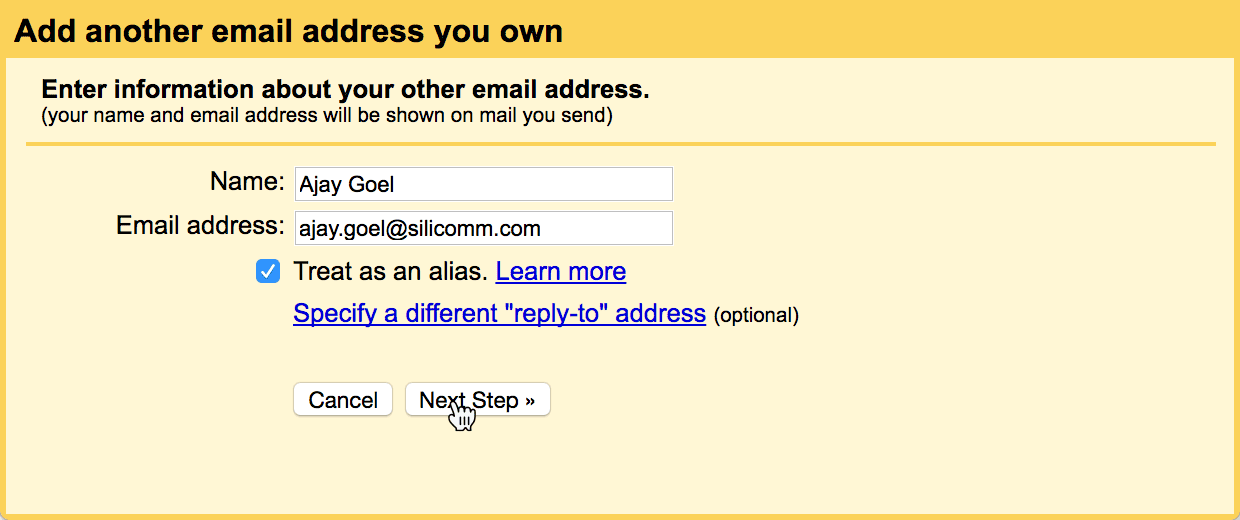Click Specify a different "reply-to" address link
The width and height of the screenshot is (1240, 520).
click(499, 314)
